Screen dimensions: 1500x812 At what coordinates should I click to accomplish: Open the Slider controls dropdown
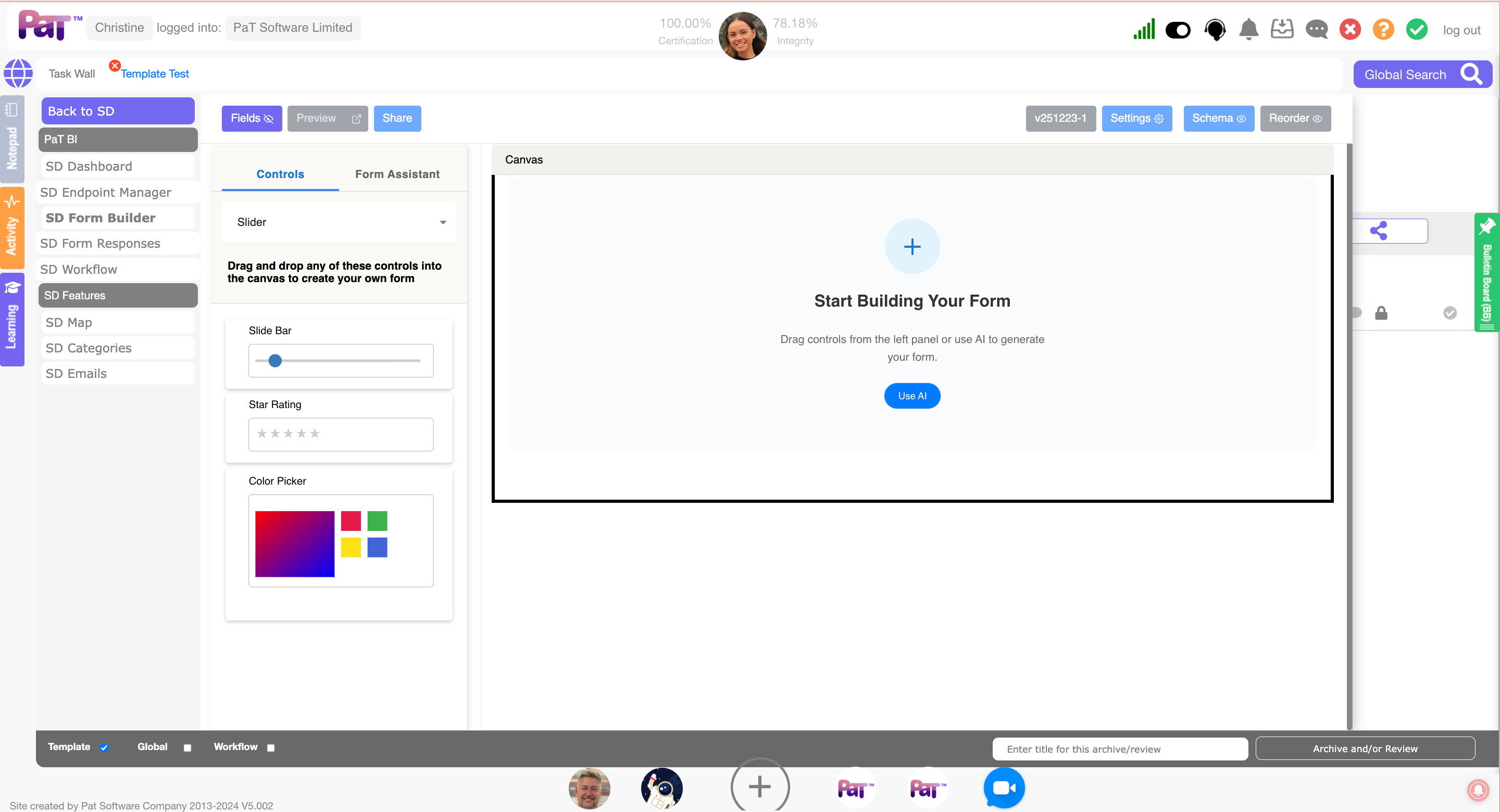click(x=339, y=222)
